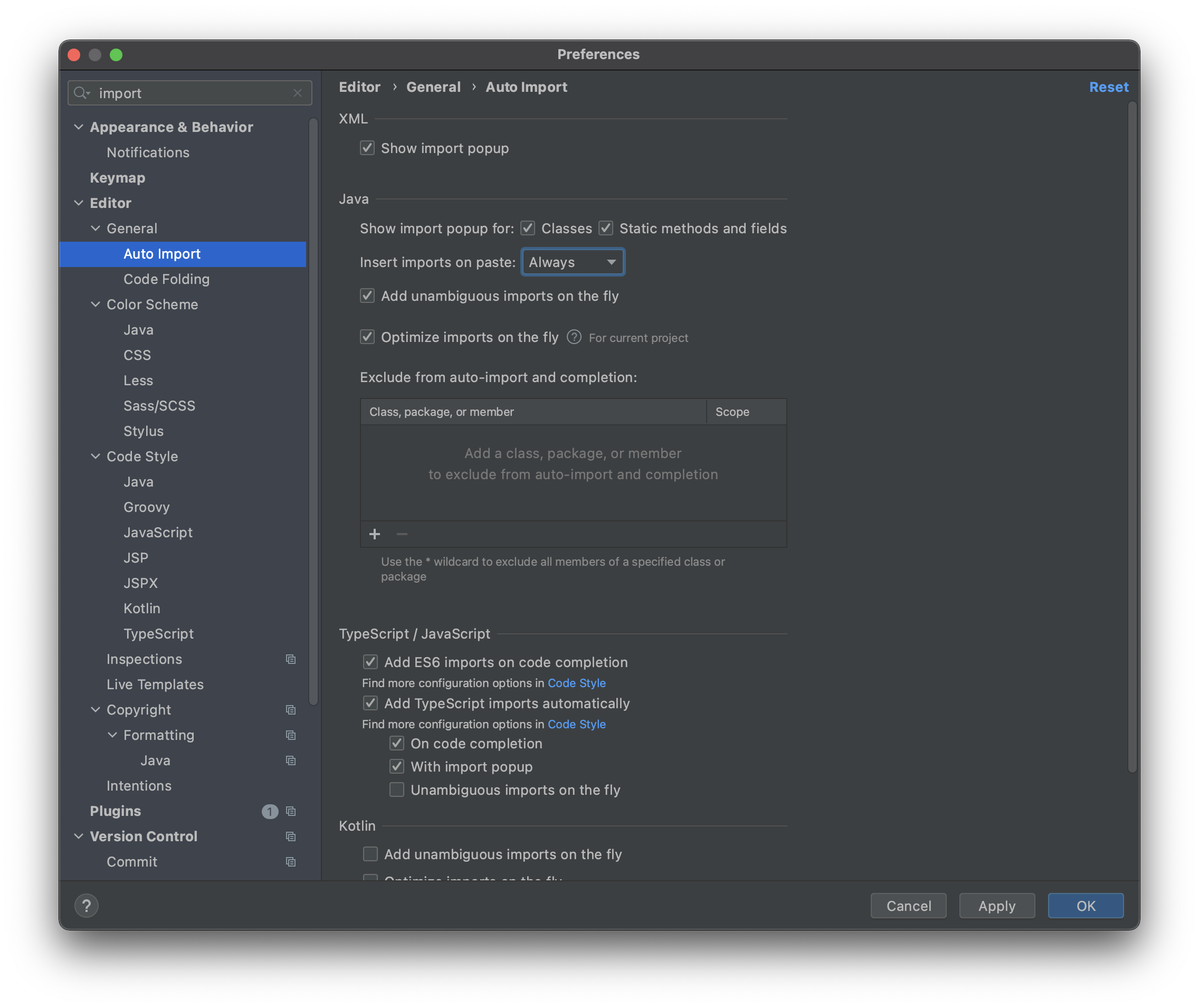Collapse the Color Scheme tree node
This screenshot has width=1199, height=1008.
[x=96, y=305]
